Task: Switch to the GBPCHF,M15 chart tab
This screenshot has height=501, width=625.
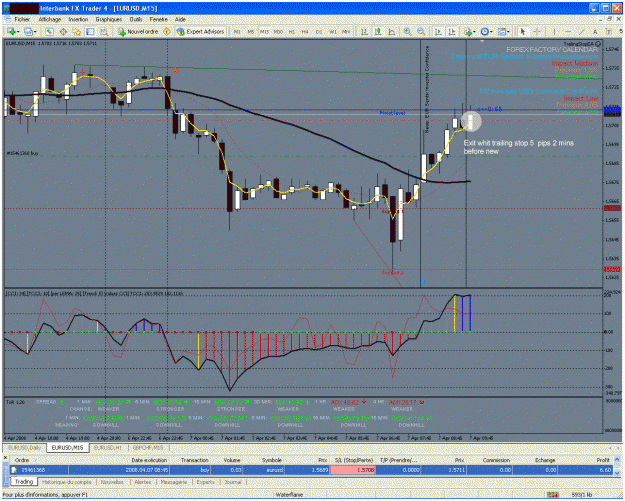Action: point(148,448)
